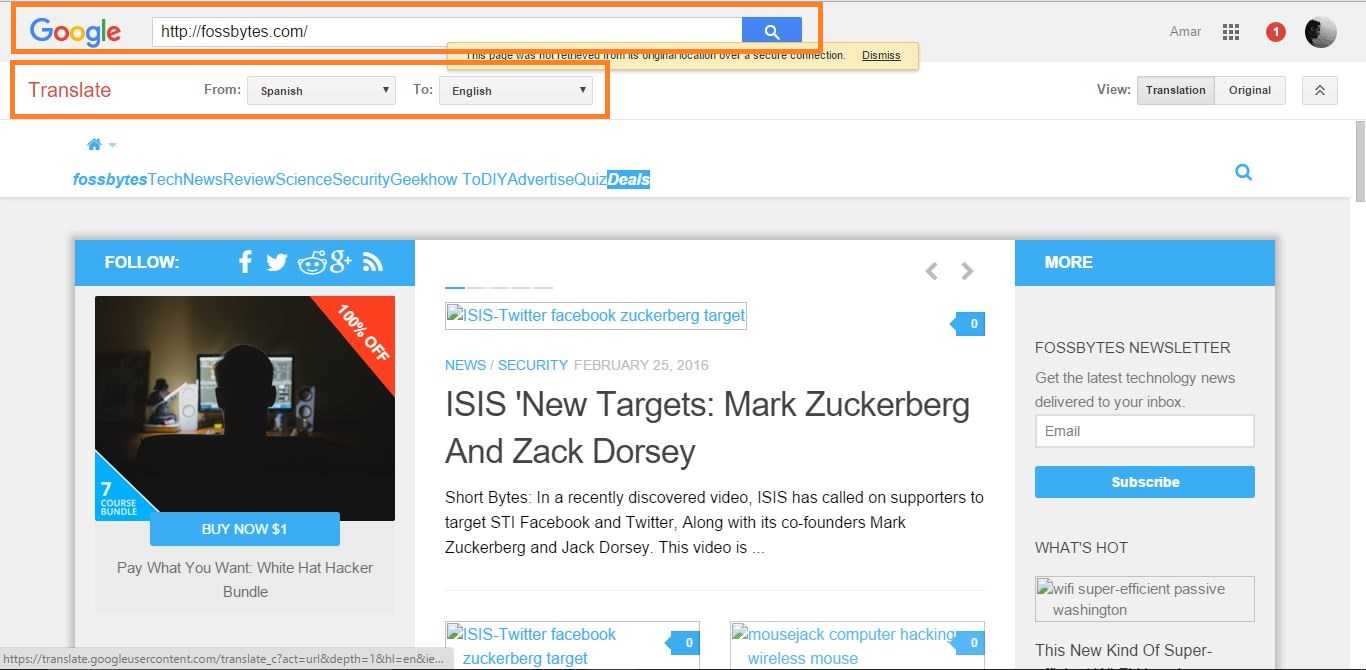Open the NEWS category link
1366x670 pixels.
pos(466,365)
